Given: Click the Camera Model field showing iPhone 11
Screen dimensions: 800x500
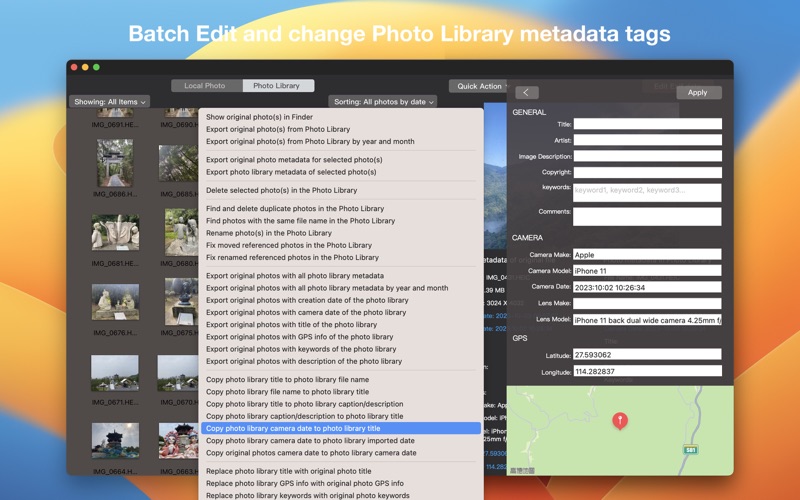Looking at the screenshot, I should click(647, 271).
